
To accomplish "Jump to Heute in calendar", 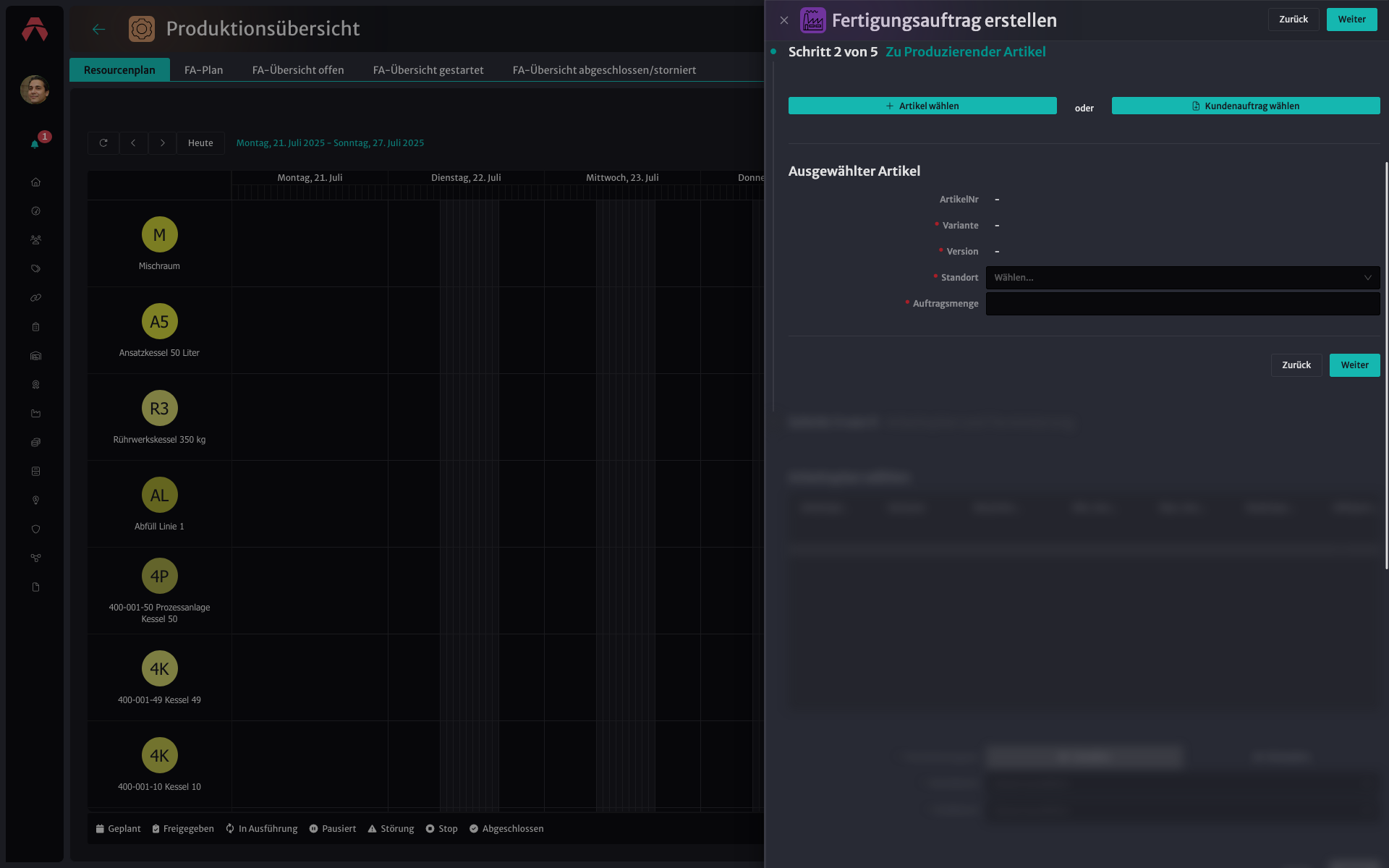I will [200, 143].
